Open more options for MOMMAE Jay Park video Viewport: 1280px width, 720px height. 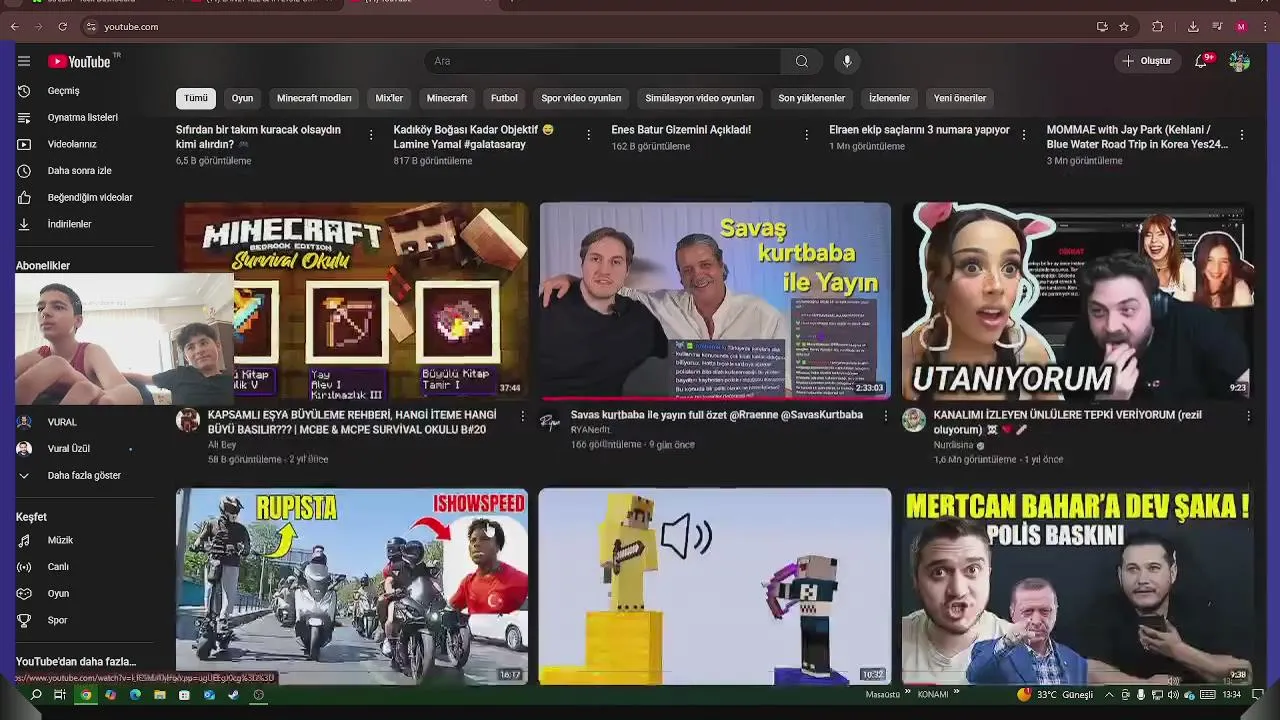1242,135
